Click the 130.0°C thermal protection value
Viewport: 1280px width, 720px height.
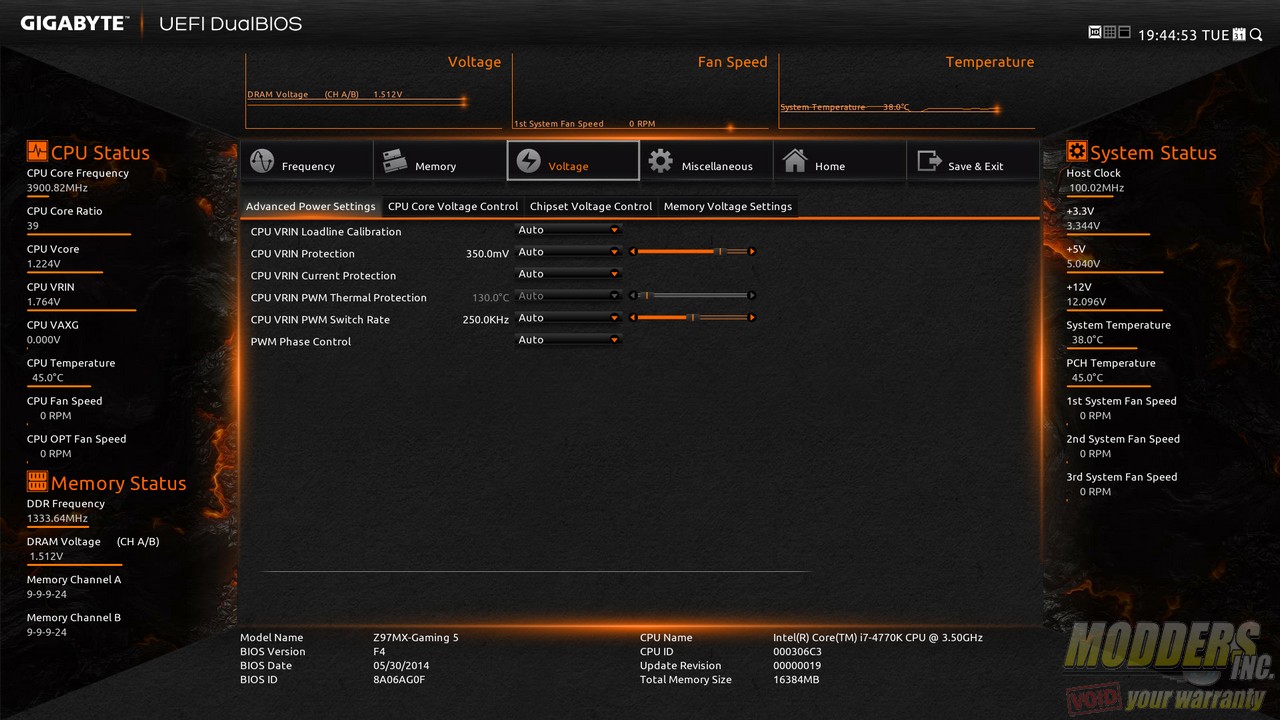point(491,298)
